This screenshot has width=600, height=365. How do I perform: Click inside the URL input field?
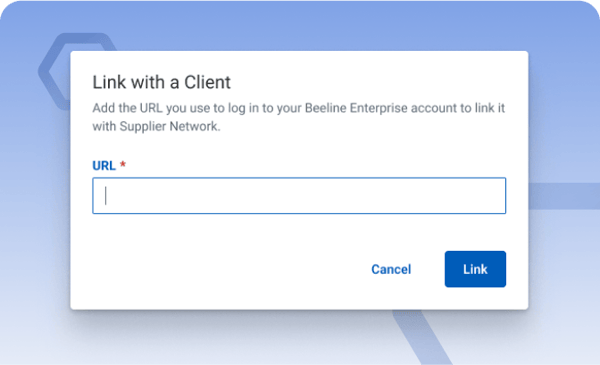[299, 196]
